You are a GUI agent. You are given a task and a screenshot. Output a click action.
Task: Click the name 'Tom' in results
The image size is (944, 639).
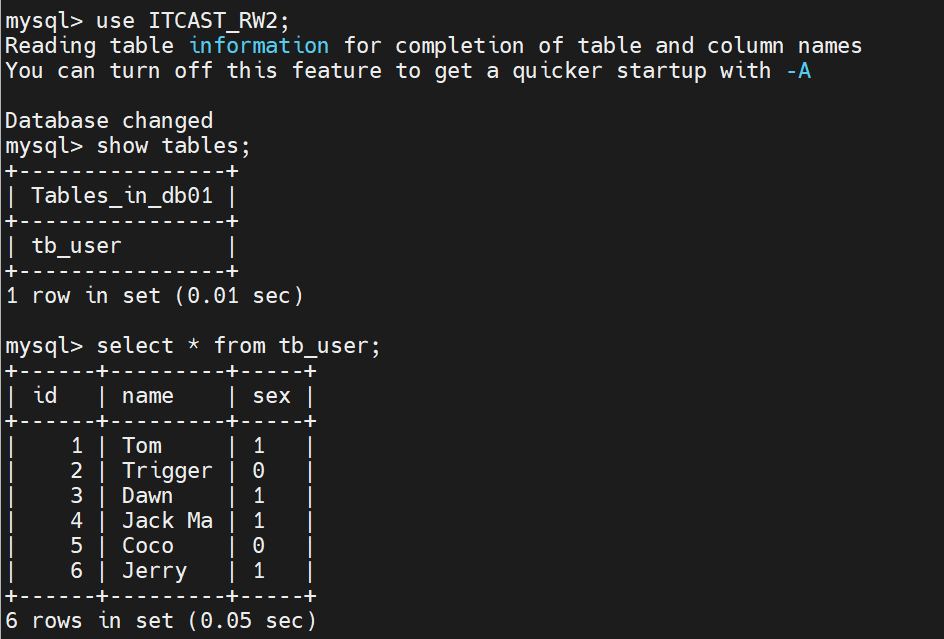click(141, 446)
